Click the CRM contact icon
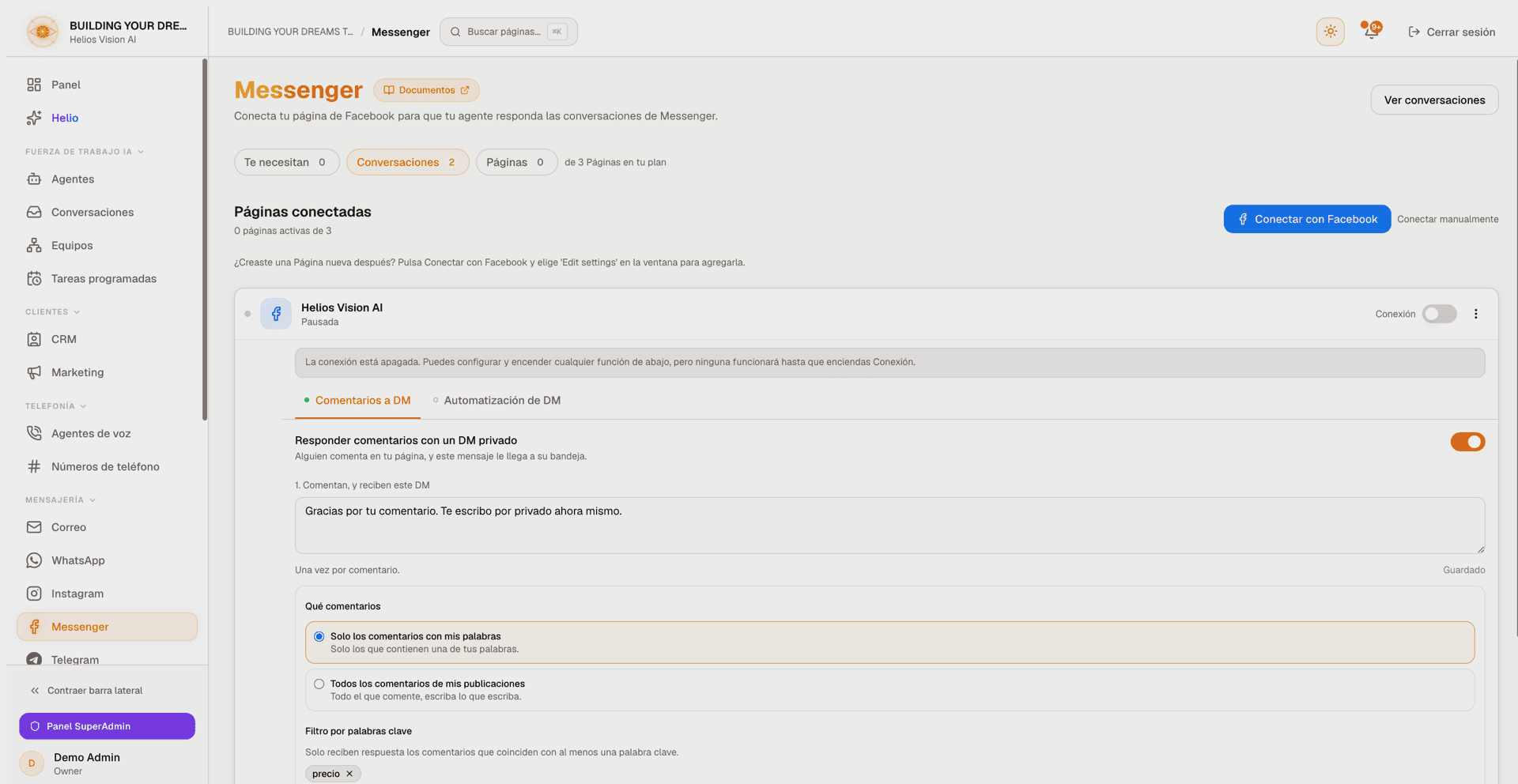1518x784 pixels. [34, 340]
